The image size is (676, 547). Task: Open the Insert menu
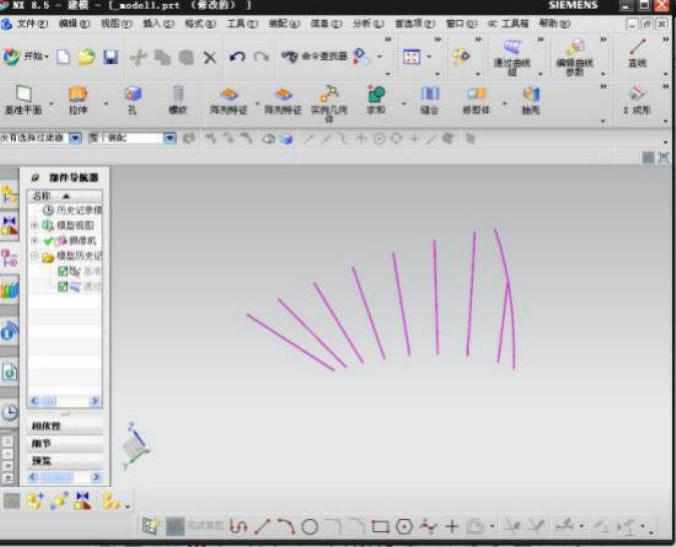158,23
